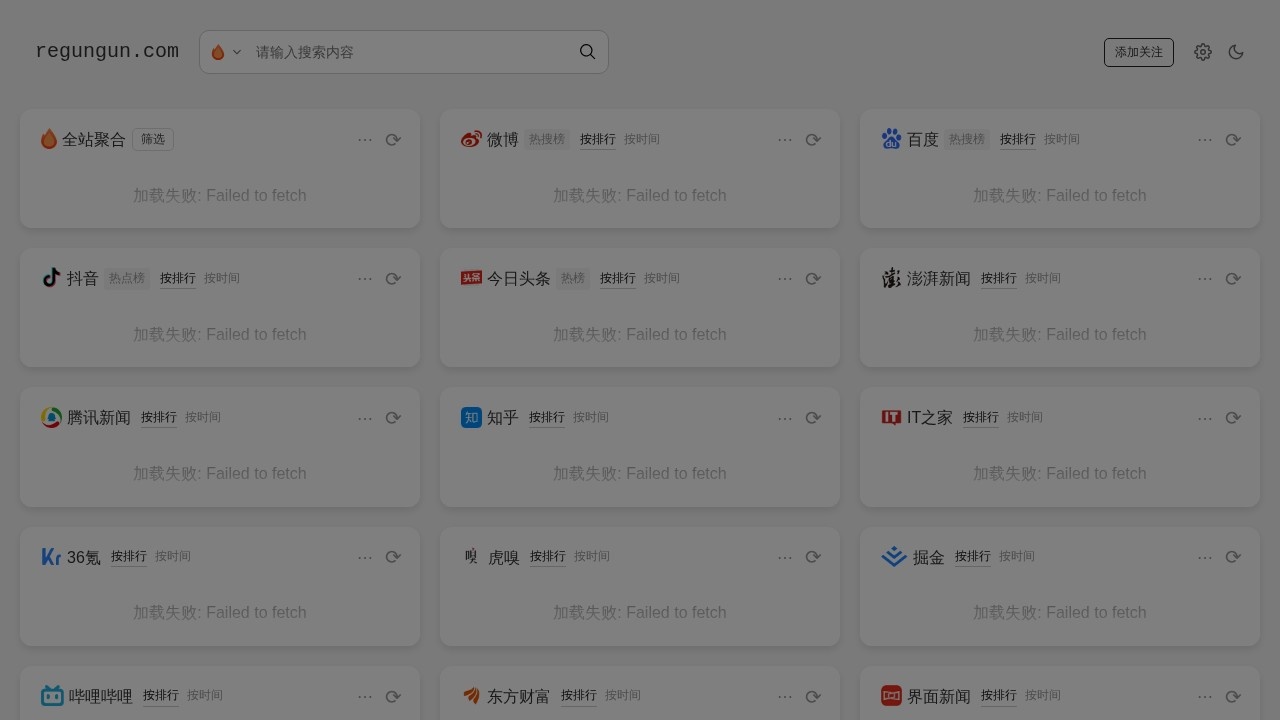Open the flame search-source dropdown

(x=226, y=52)
